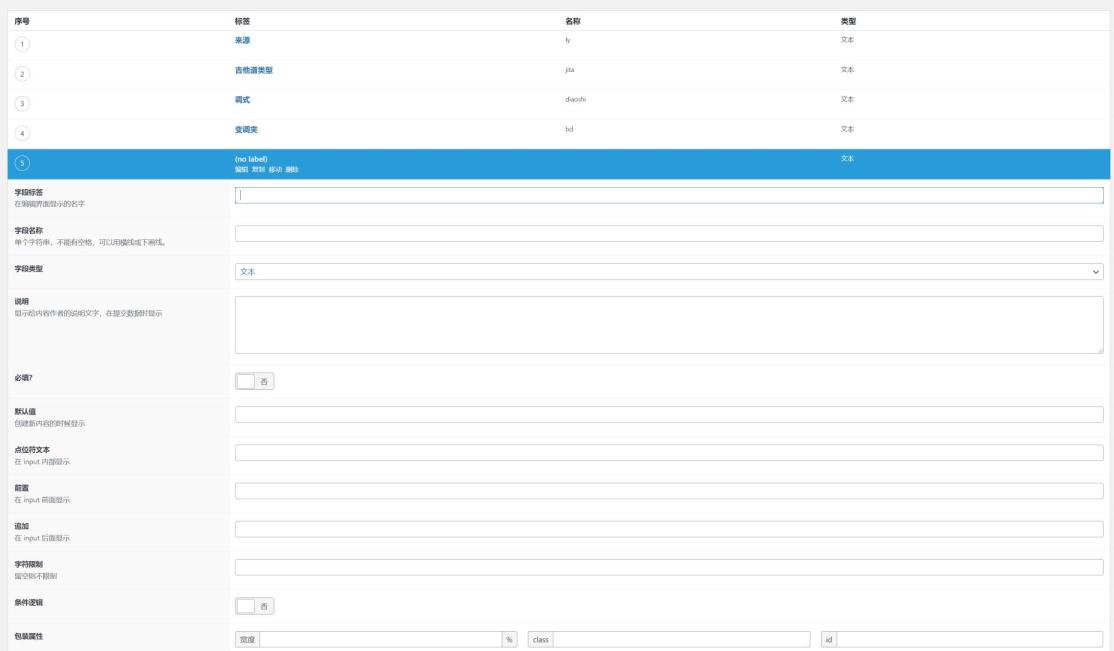The width and height of the screenshot is (1114, 651).
Task: Focus the 点位符文本 input box
Action: pos(669,453)
